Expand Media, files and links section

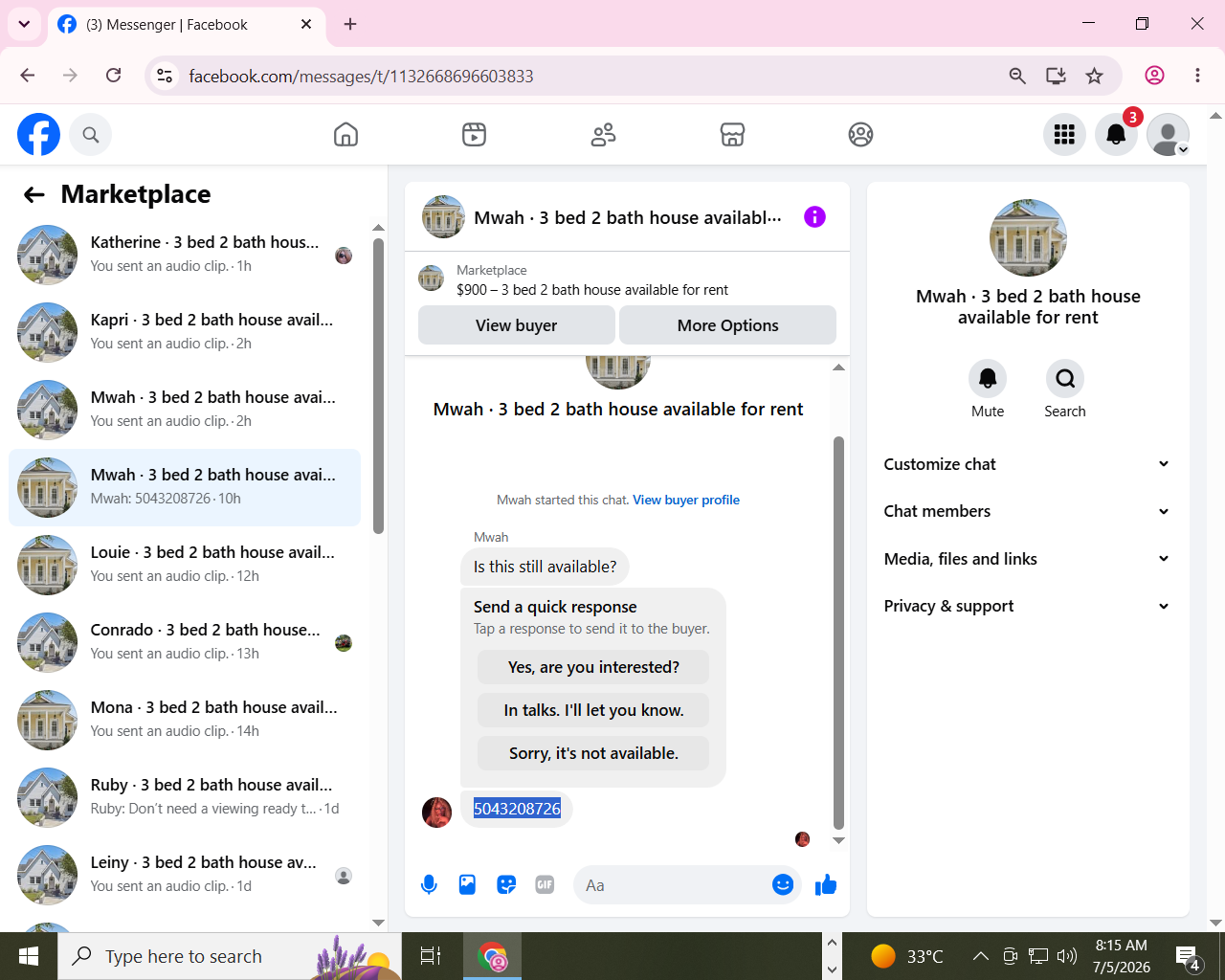pos(1028,559)
